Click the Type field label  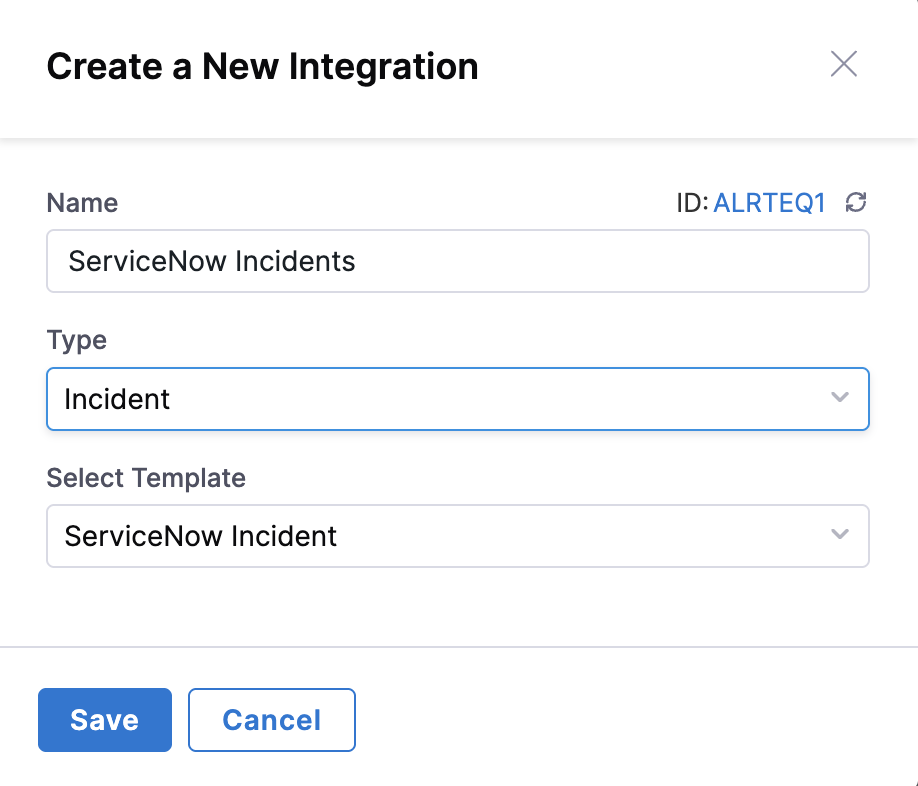pyautogui.click(x=76, y=340)
